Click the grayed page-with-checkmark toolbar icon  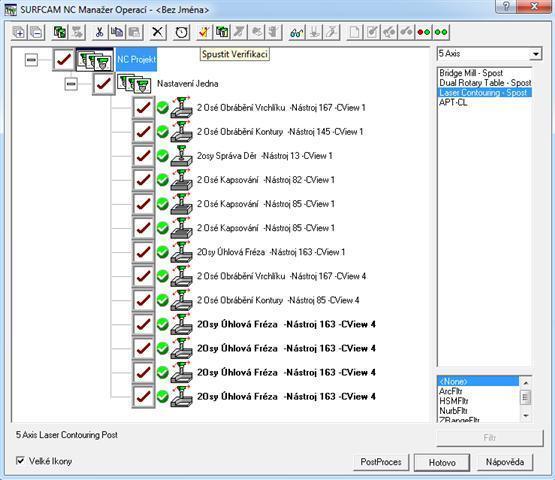(x=372, y=32)
